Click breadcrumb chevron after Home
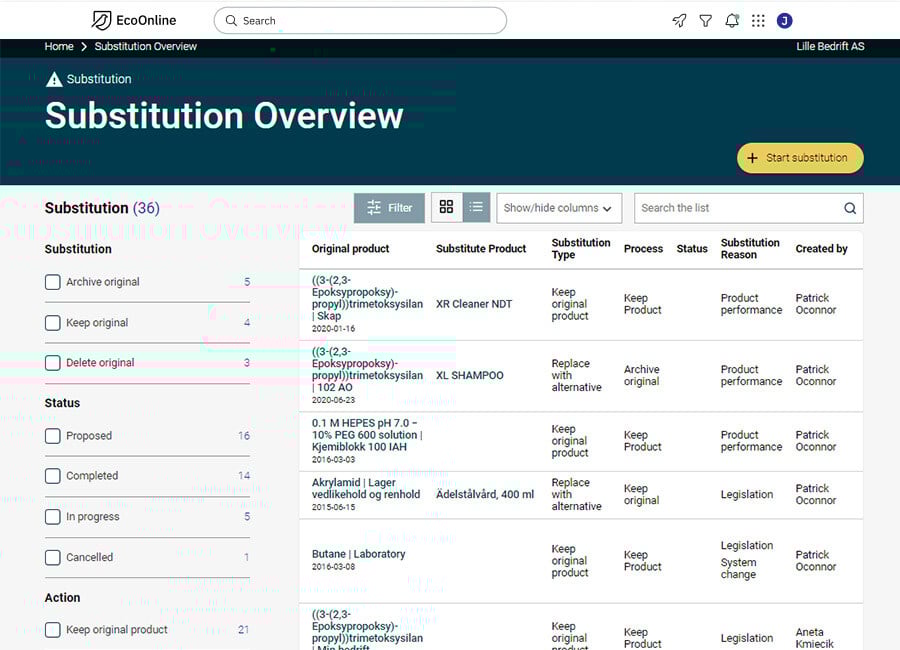Viewport: 900px width, 650px height. click(84, 47)
